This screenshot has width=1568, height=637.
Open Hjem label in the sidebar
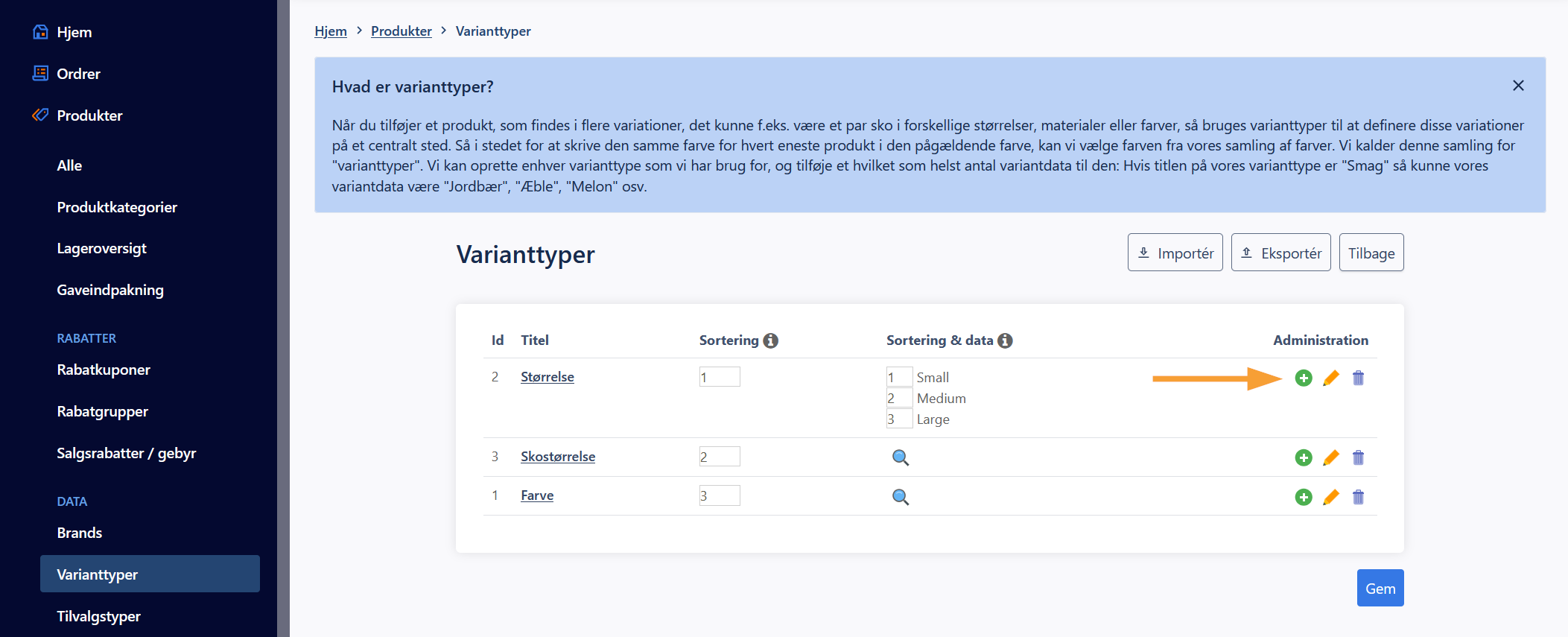[74, 32]
